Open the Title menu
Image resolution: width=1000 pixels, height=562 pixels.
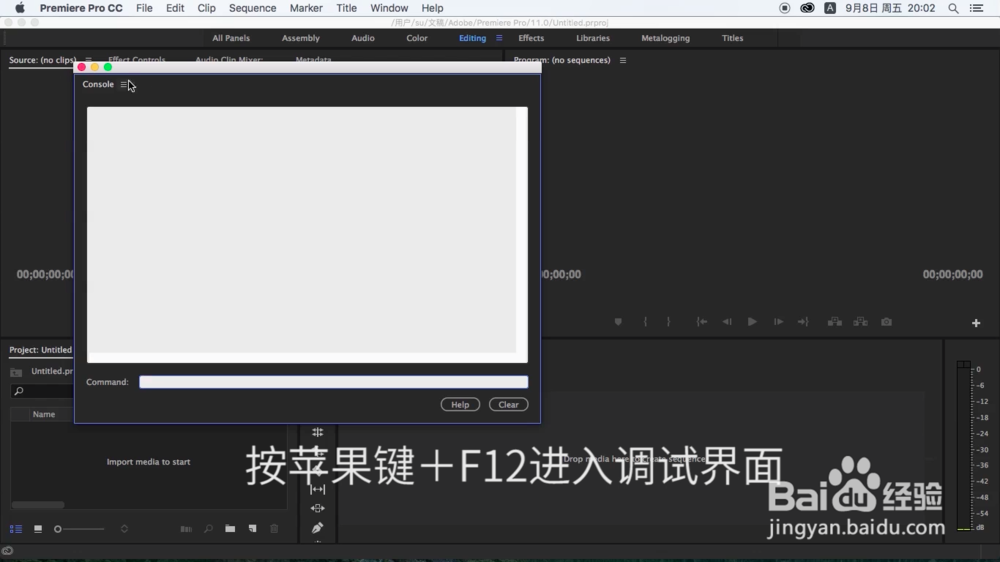(x=346, y=8)
